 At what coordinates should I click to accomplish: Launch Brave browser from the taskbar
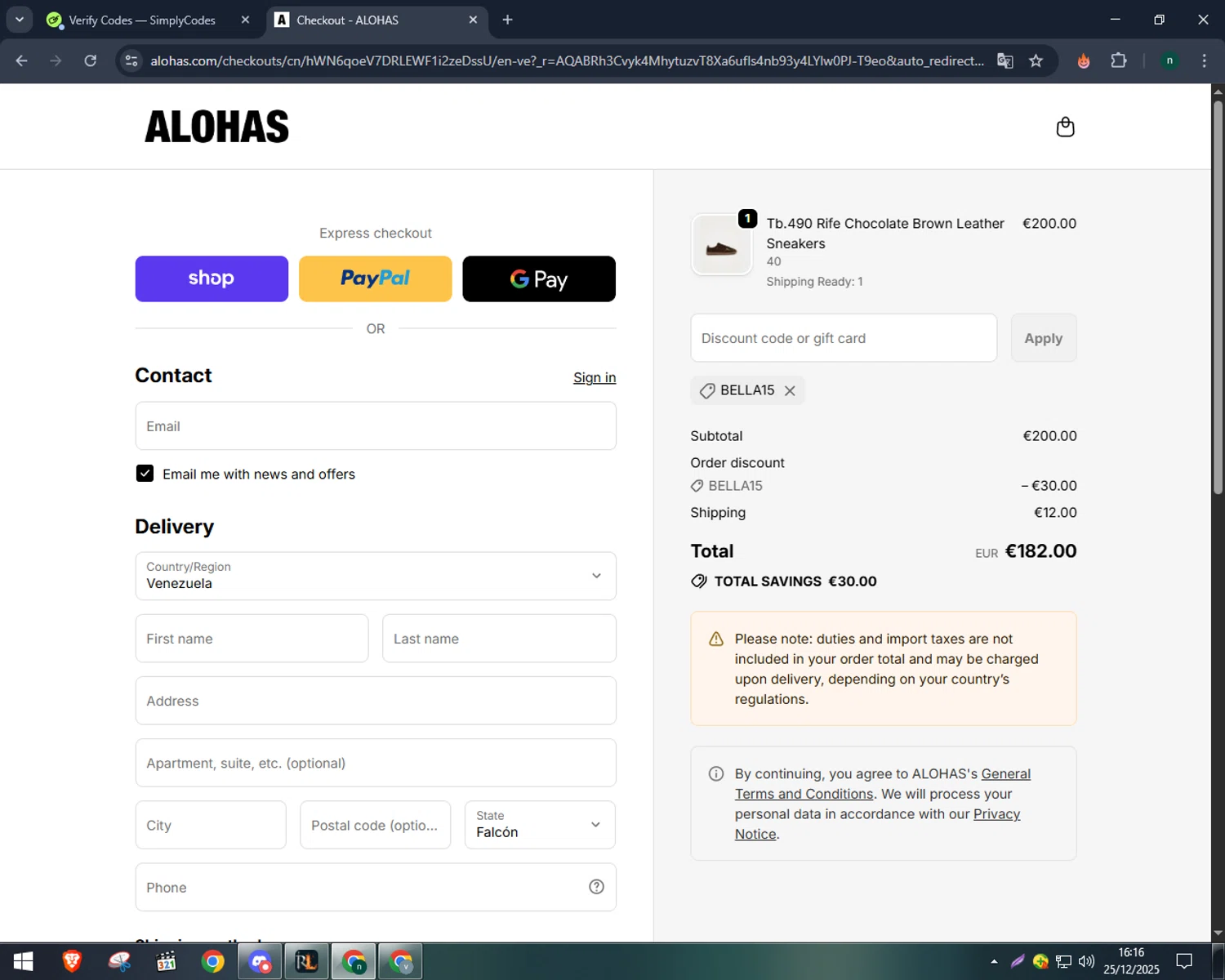pos(72,961)
